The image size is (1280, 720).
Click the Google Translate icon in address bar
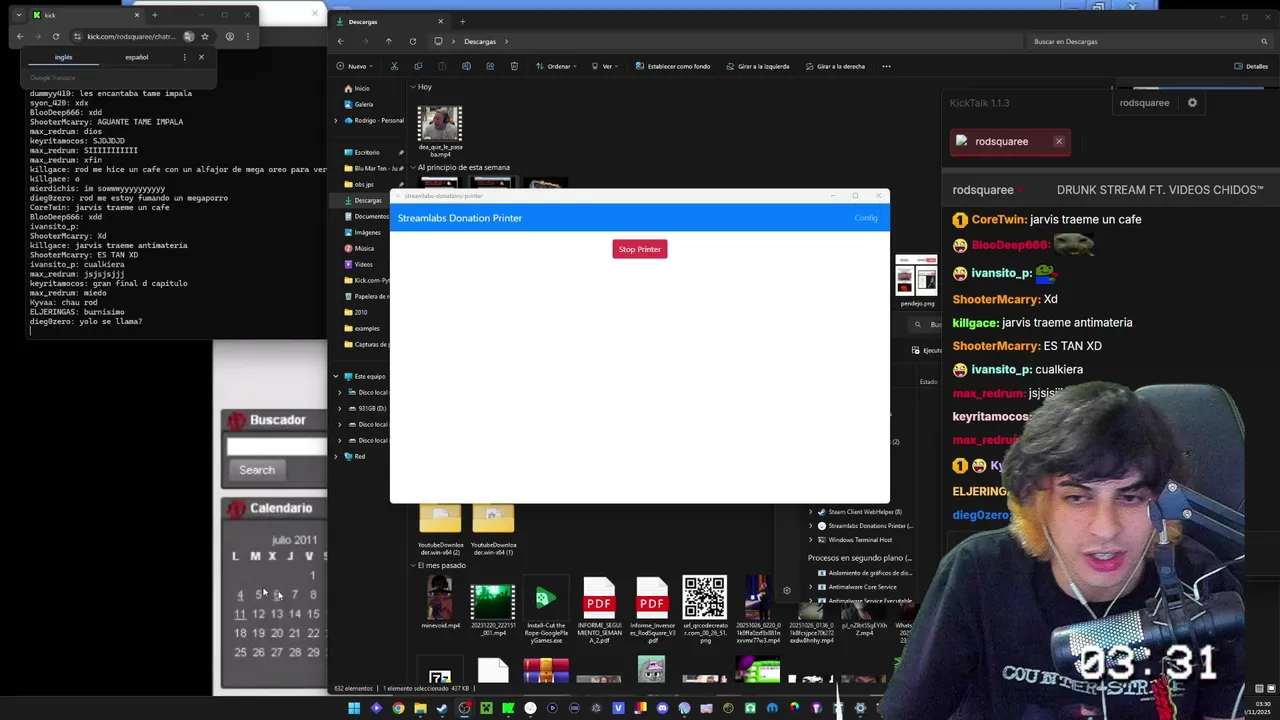coord(188,37)
